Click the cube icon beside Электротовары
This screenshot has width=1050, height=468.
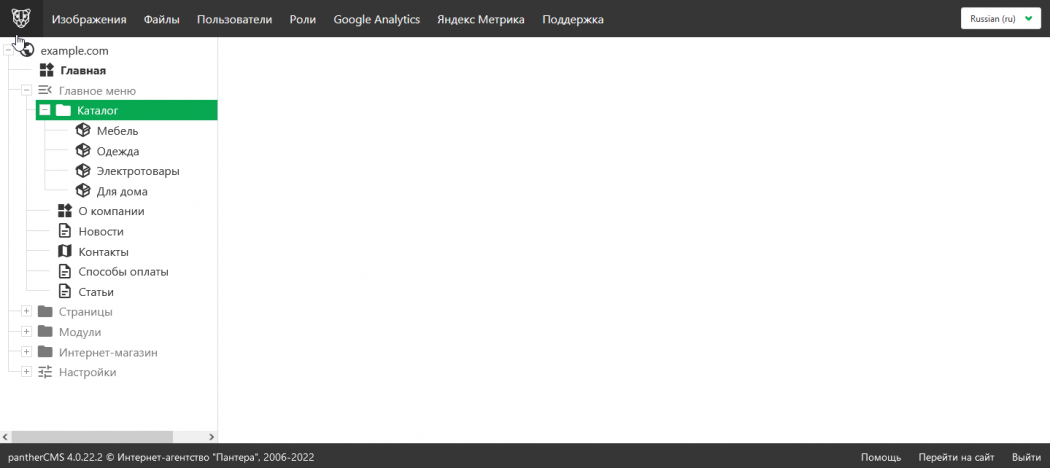click(83, 171)
